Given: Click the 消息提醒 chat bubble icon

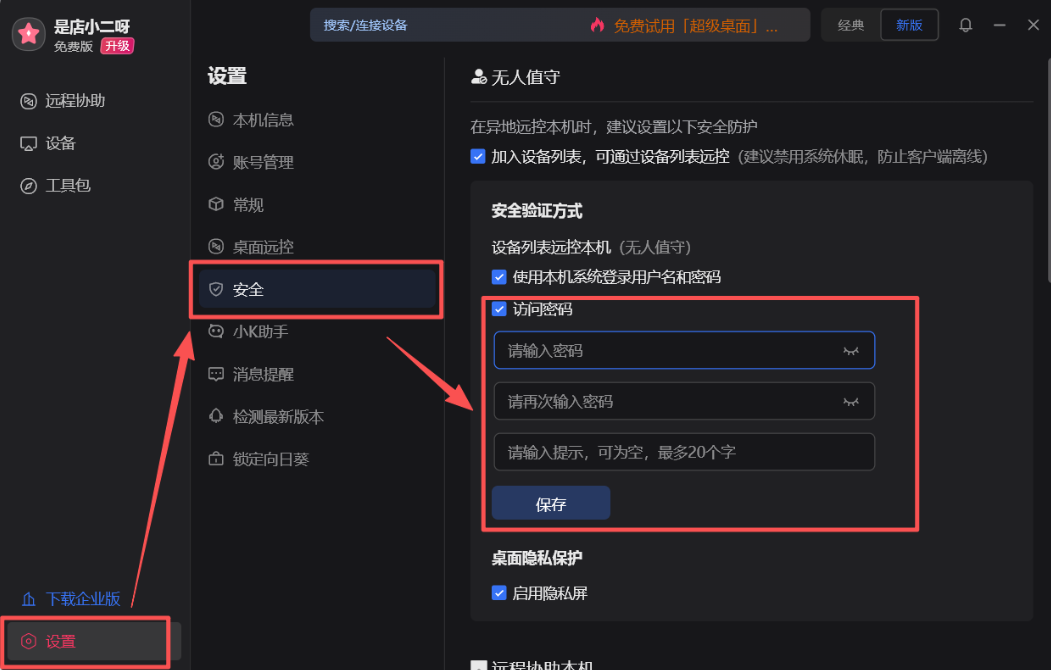Looking at the screenshot, I should coord(216,374).
